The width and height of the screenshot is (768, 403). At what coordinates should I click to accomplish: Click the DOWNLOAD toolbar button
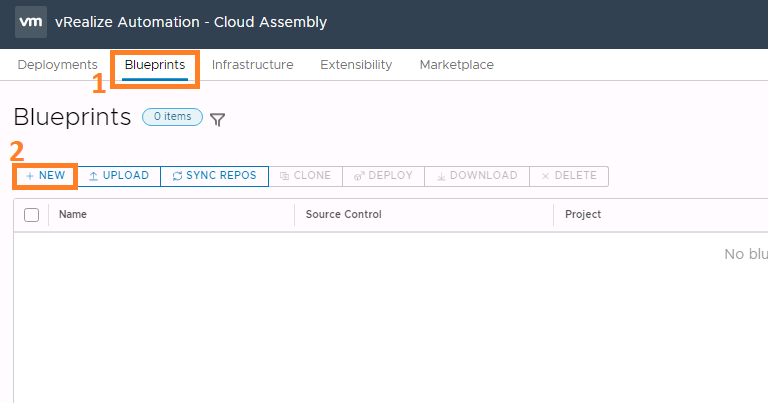click(x=477, y=176)
